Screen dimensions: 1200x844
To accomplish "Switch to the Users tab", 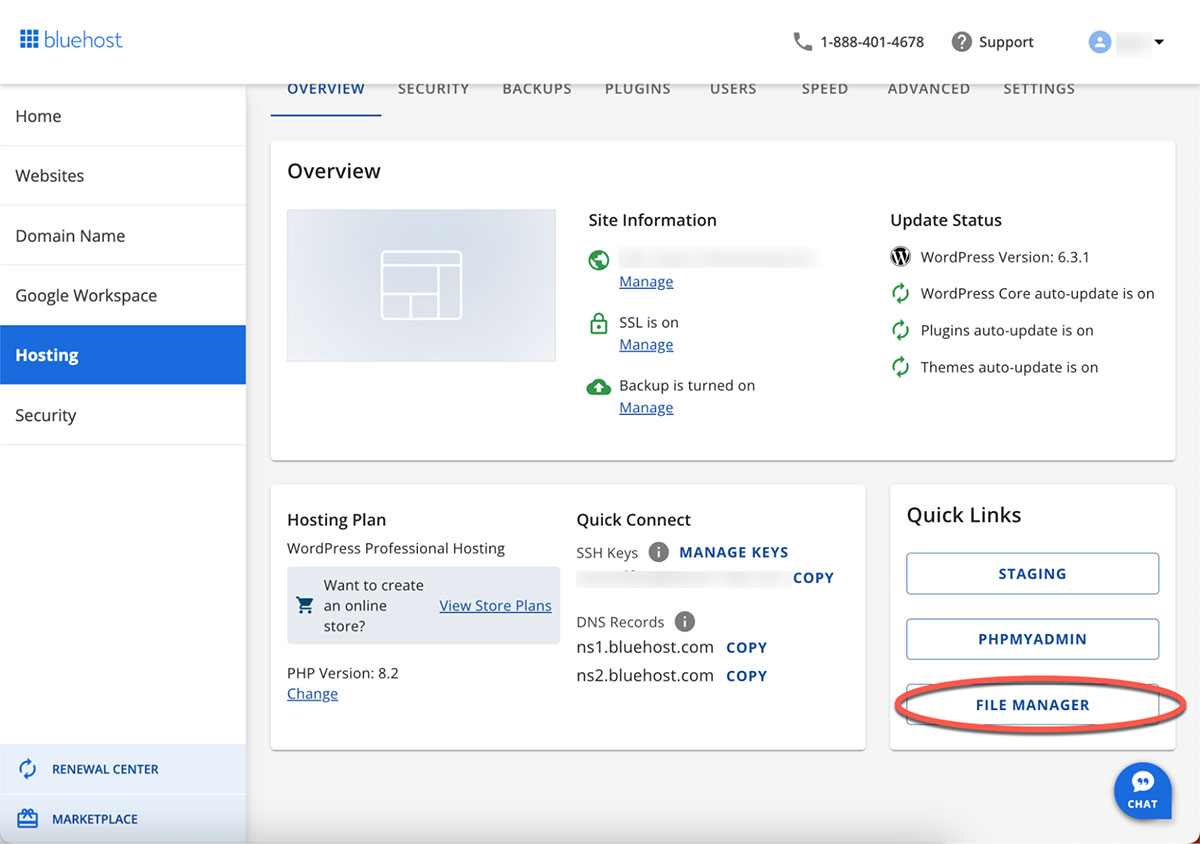I will pyautogui.click(x=733, y=89).
